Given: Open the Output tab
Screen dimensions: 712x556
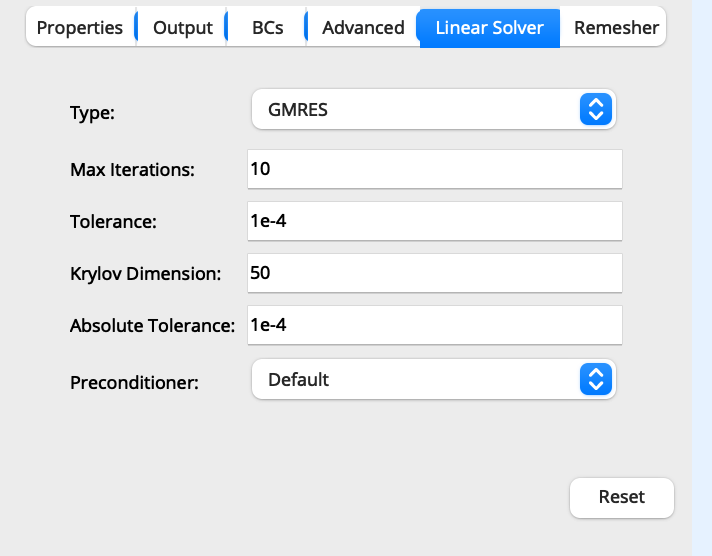Looking at the screenshot, I should pos(183,27).
